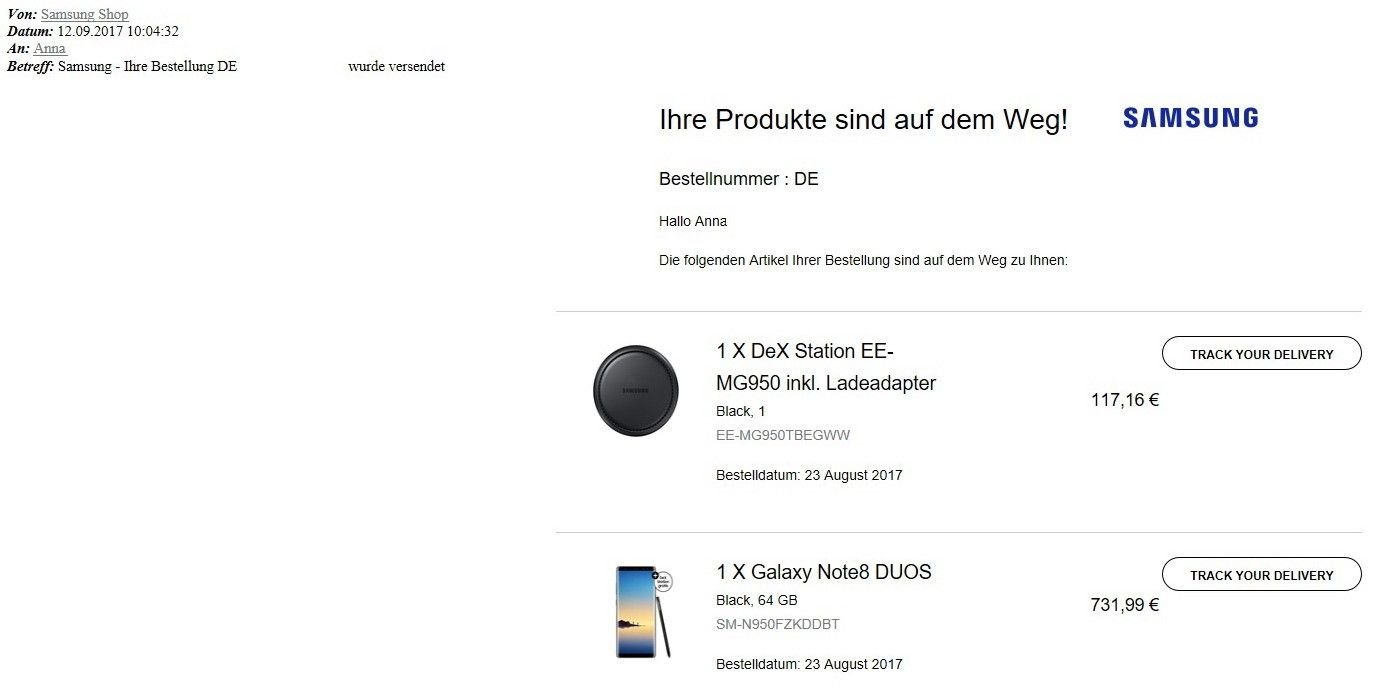Click the 'Ihre Produkte sind auf dem Weg!' heading

[864, 120]
